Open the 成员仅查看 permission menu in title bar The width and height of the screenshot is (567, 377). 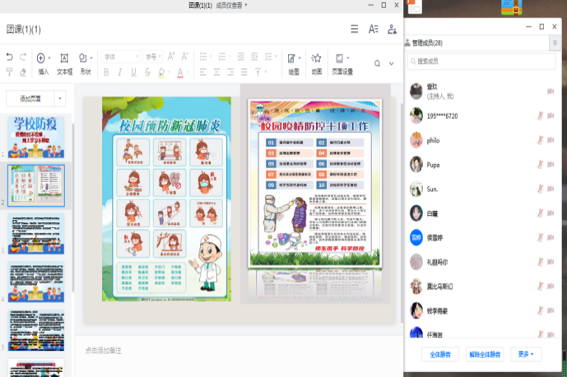coord(231,5)
